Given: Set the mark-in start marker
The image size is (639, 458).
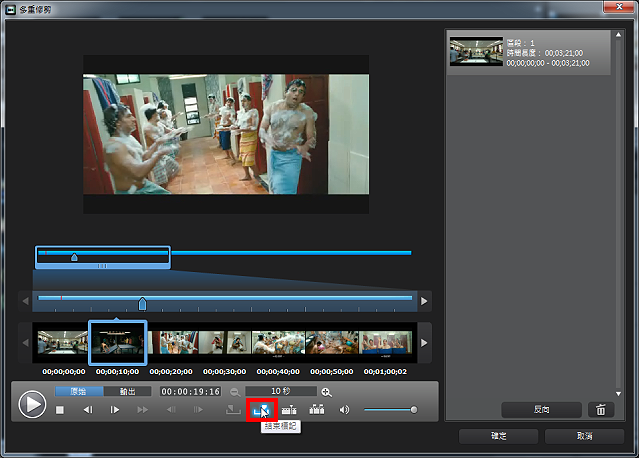Looking at the screenshot, I should point(233,410).
